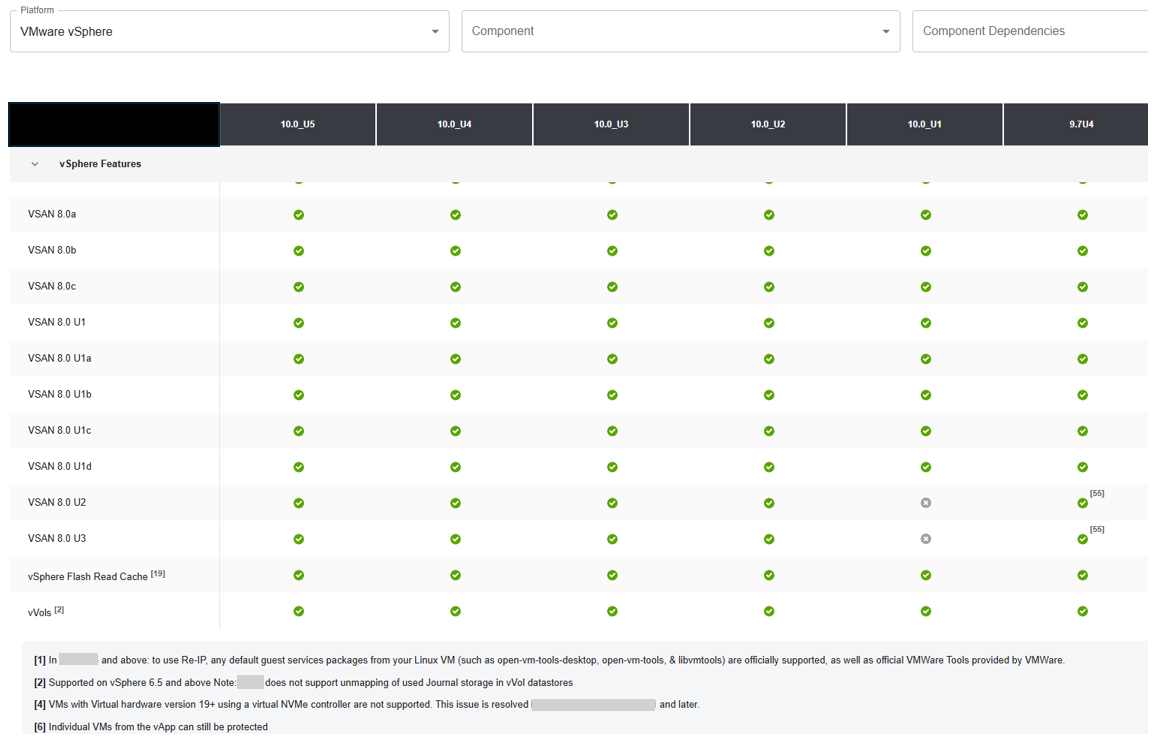The image size is (1160, 736).
Task: Click the VSAN 8.0c checkmark under 10.0_U2
Action: coord(769,287)
